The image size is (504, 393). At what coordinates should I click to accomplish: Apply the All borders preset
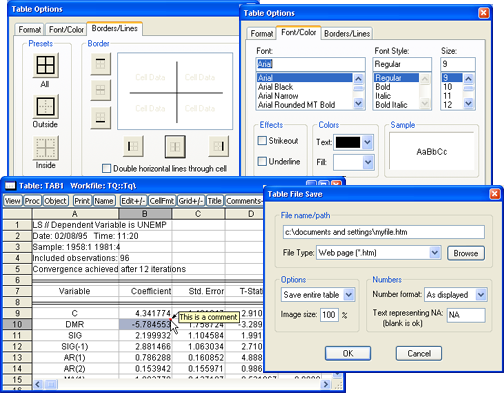tap(46, 65)
